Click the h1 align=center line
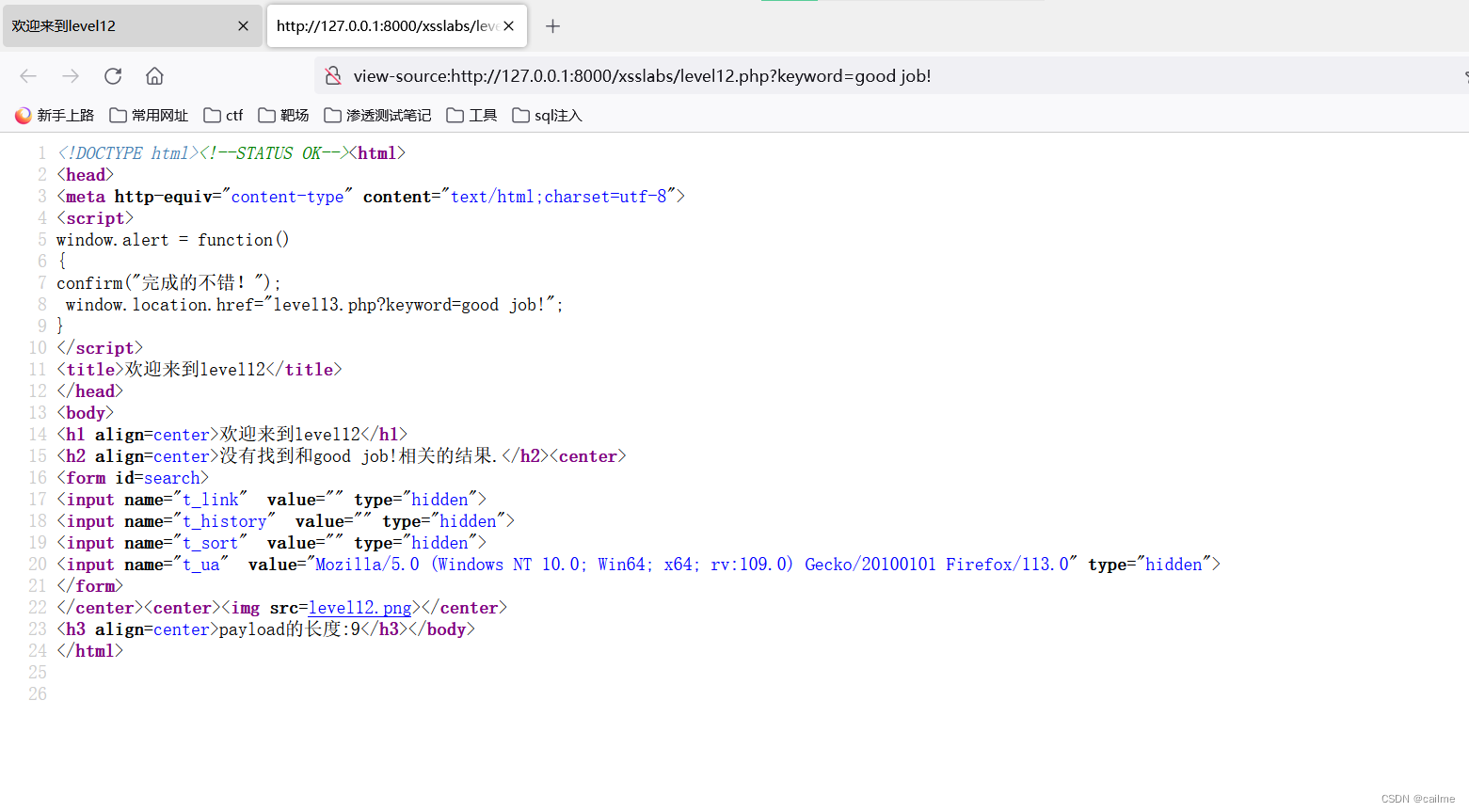 (232, 435)
